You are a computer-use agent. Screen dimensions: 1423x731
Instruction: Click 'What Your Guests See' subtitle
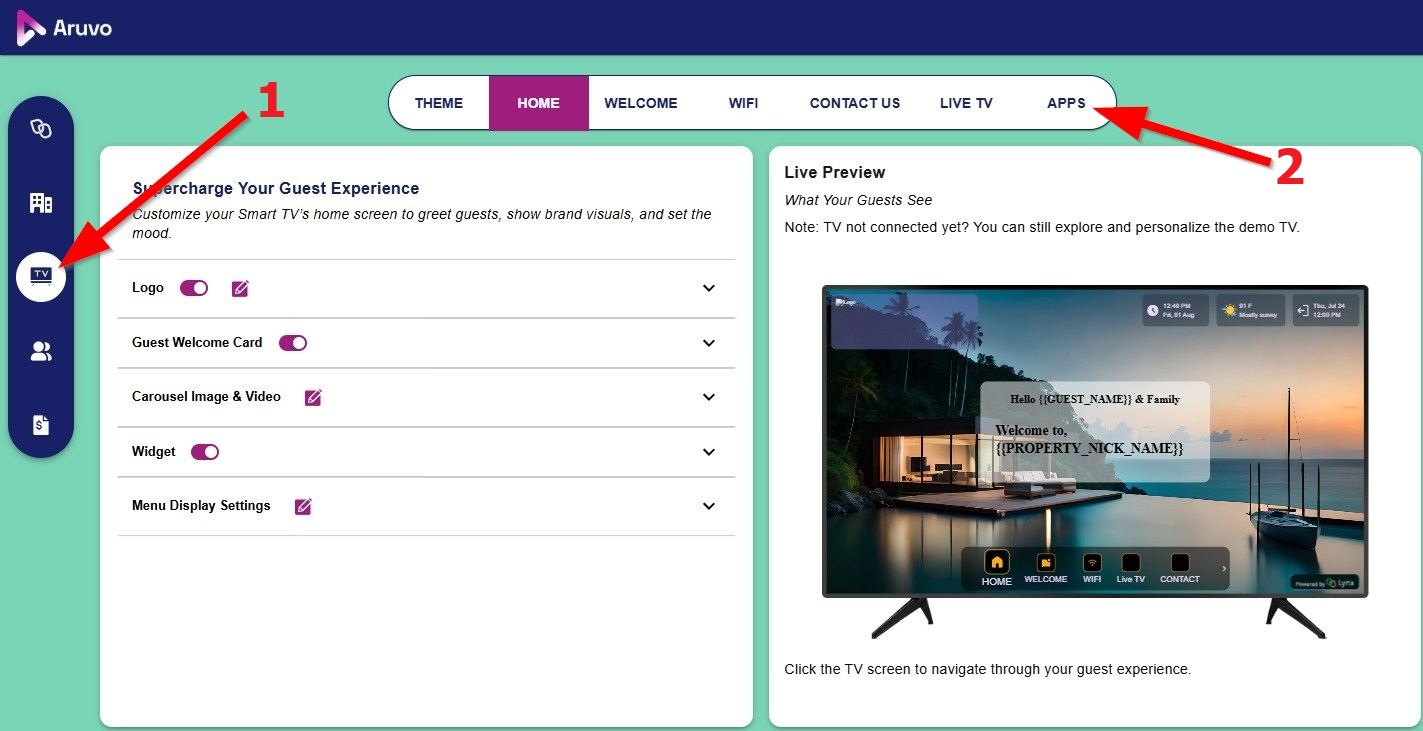tap(858, 200)
